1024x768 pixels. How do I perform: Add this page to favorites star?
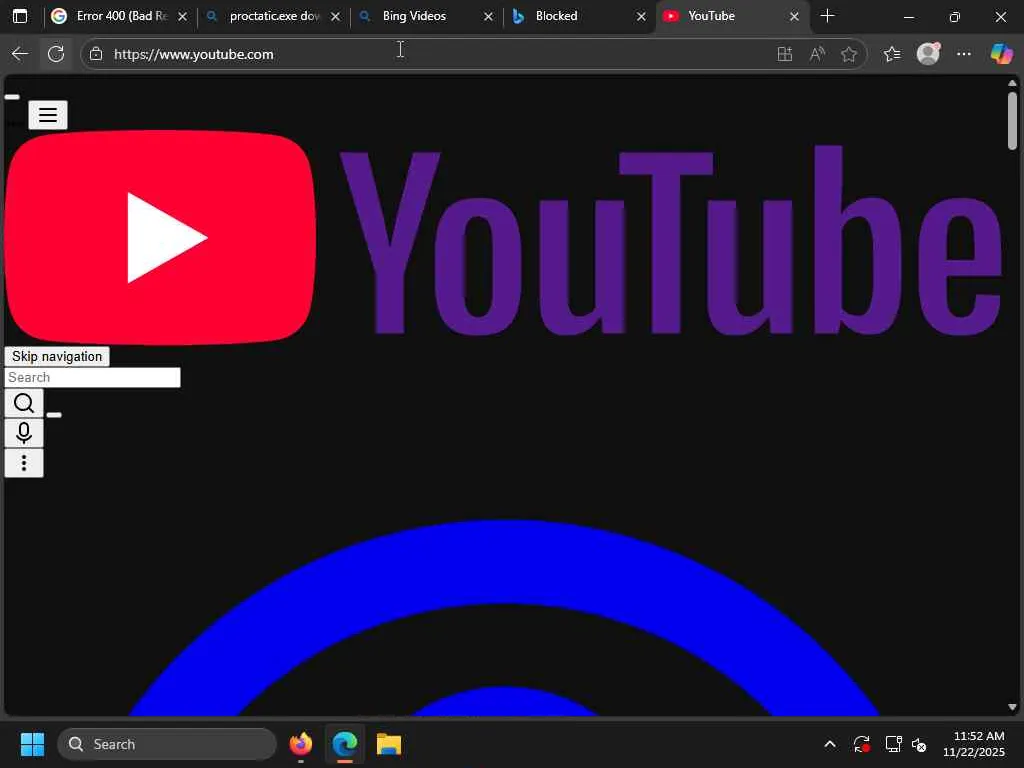click(849, 54)
